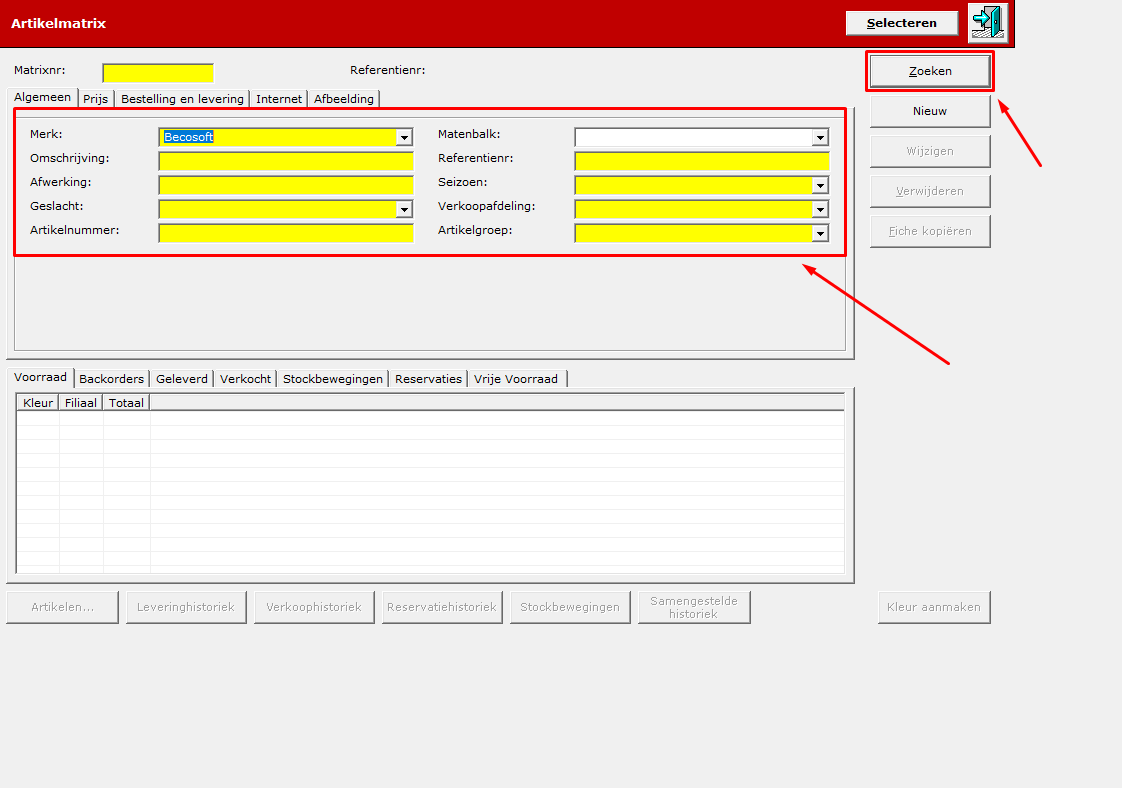Select the Internet tab
Image resolution: width=1122 pixels, height=788 pixels.
(279, 99)
